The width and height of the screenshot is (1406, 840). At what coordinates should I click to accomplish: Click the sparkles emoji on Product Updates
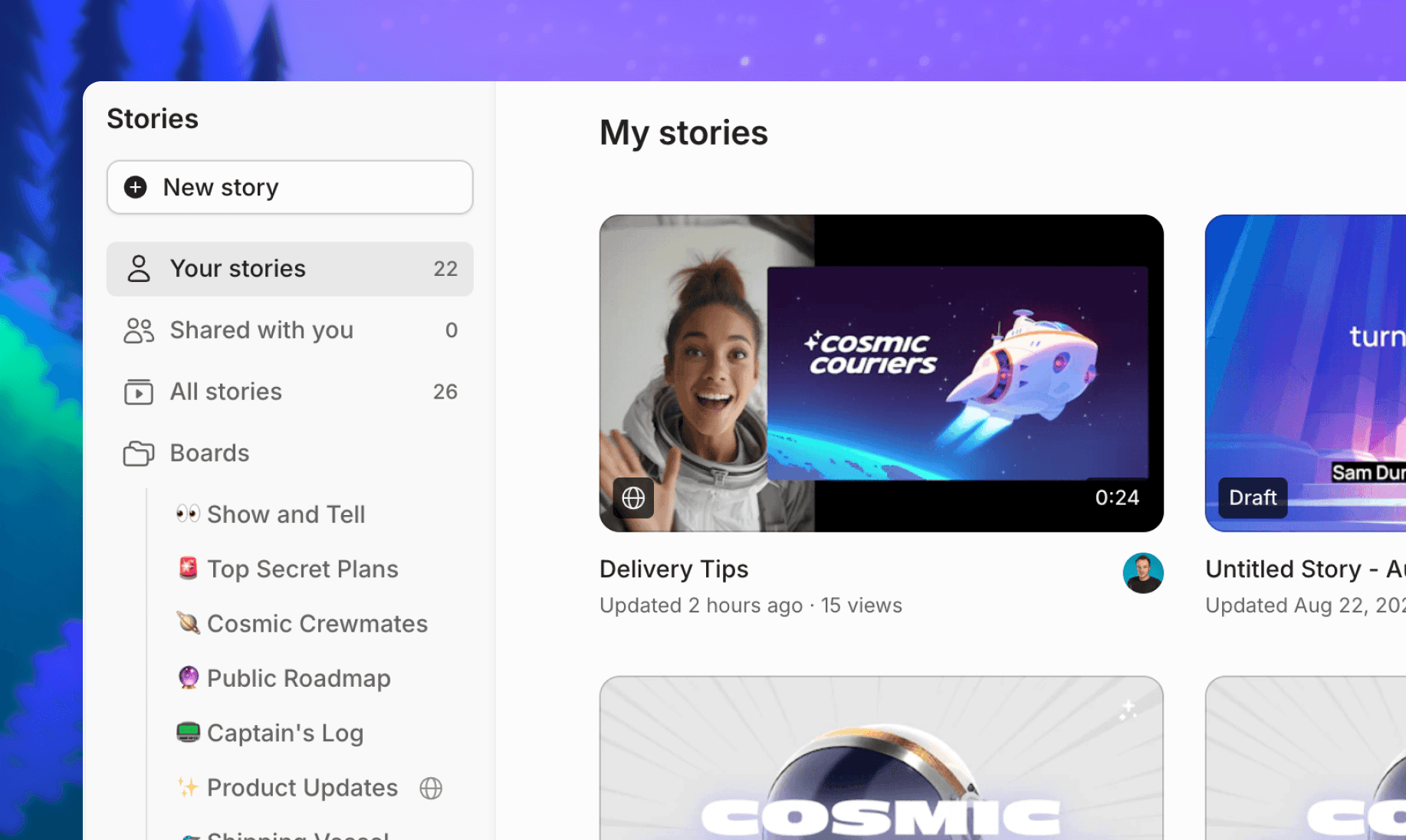[x=188, y=787]
